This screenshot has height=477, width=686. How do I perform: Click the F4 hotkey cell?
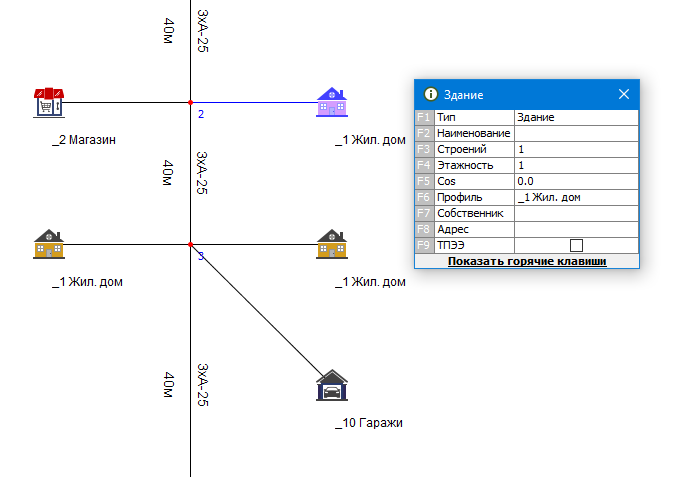(424, 165)
